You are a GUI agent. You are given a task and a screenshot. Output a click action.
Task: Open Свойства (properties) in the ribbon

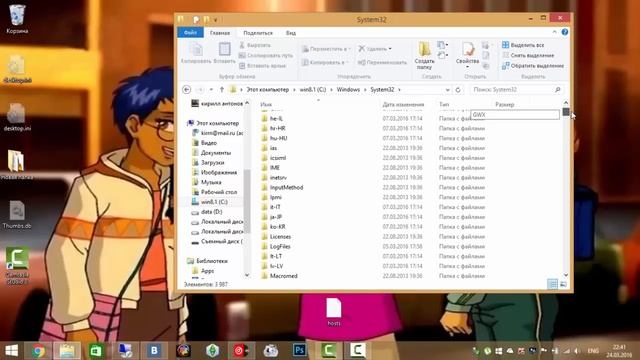tap(467, 54)
